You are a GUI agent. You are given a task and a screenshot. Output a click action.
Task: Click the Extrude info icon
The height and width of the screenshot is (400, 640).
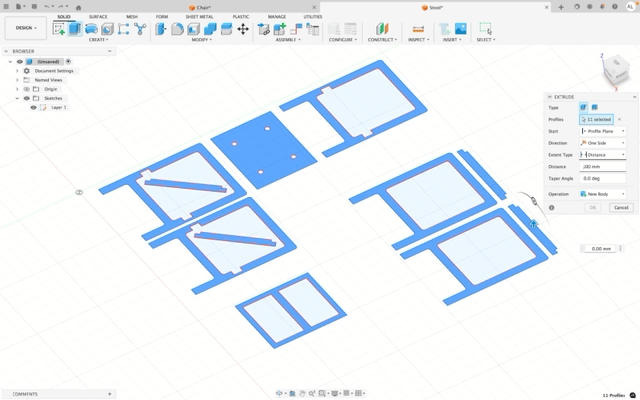(551, 207)
